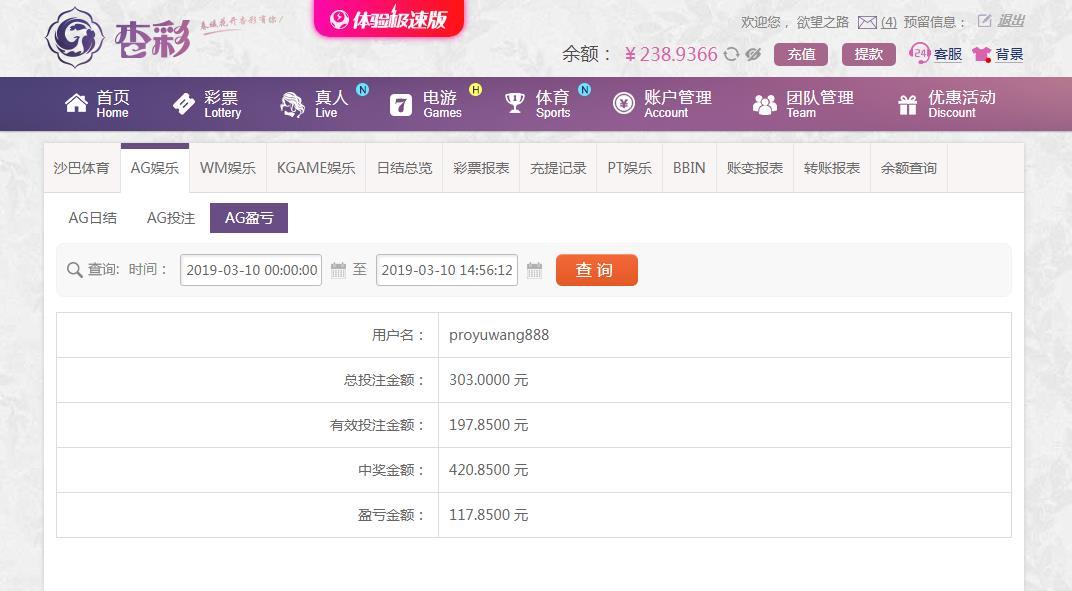Select the AG投注 sub-tab
The height and width of the screenshot is (591, 1072).
tap(171, 218)
